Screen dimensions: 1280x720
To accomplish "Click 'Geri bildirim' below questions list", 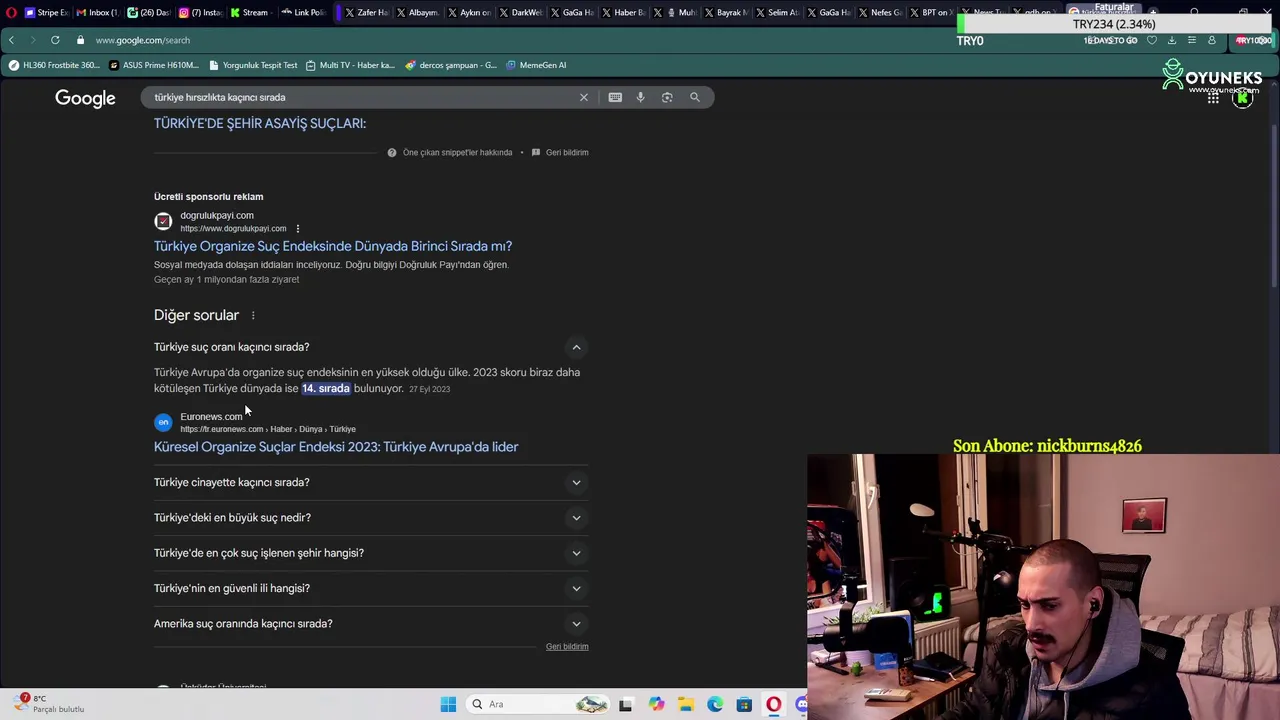I will (567, 646).
